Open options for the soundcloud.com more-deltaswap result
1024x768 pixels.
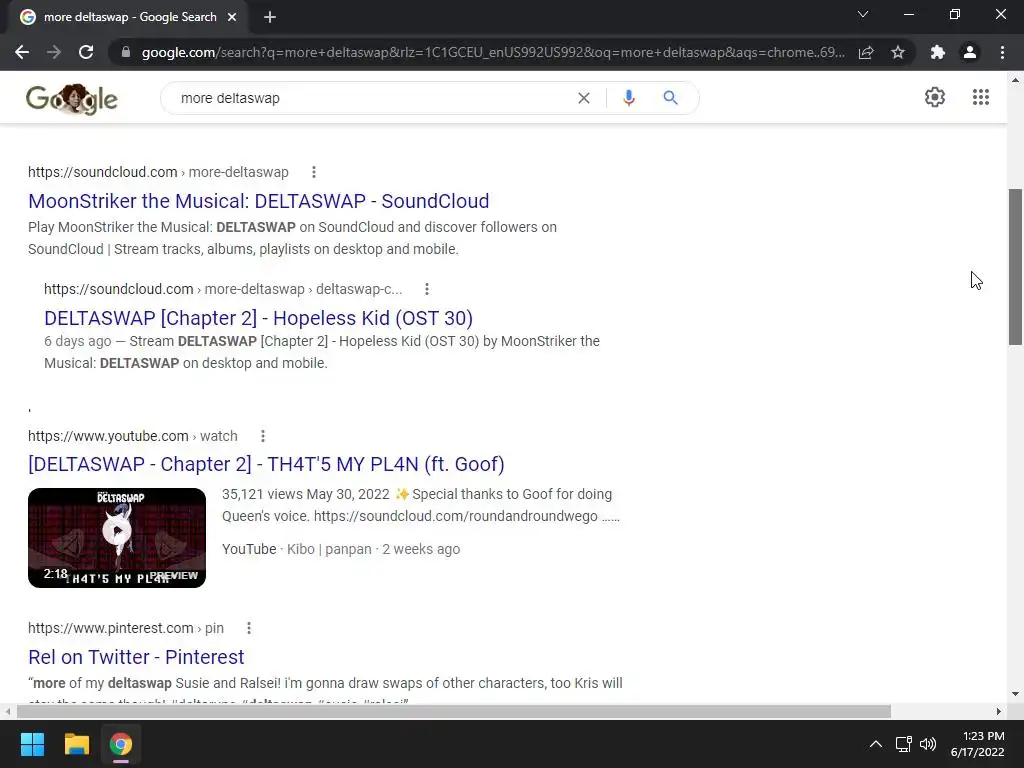point(314,172)
